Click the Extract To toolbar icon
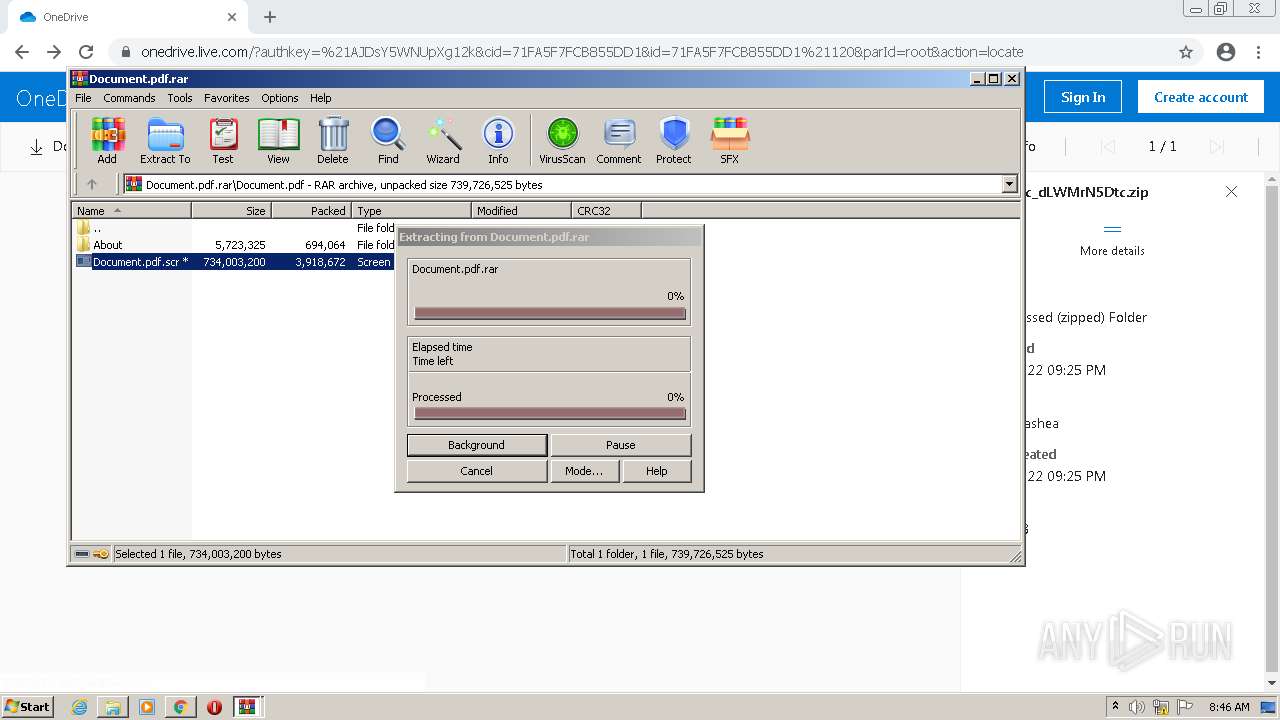Viewport: 1280px width, 720px height. click(165, 140)
